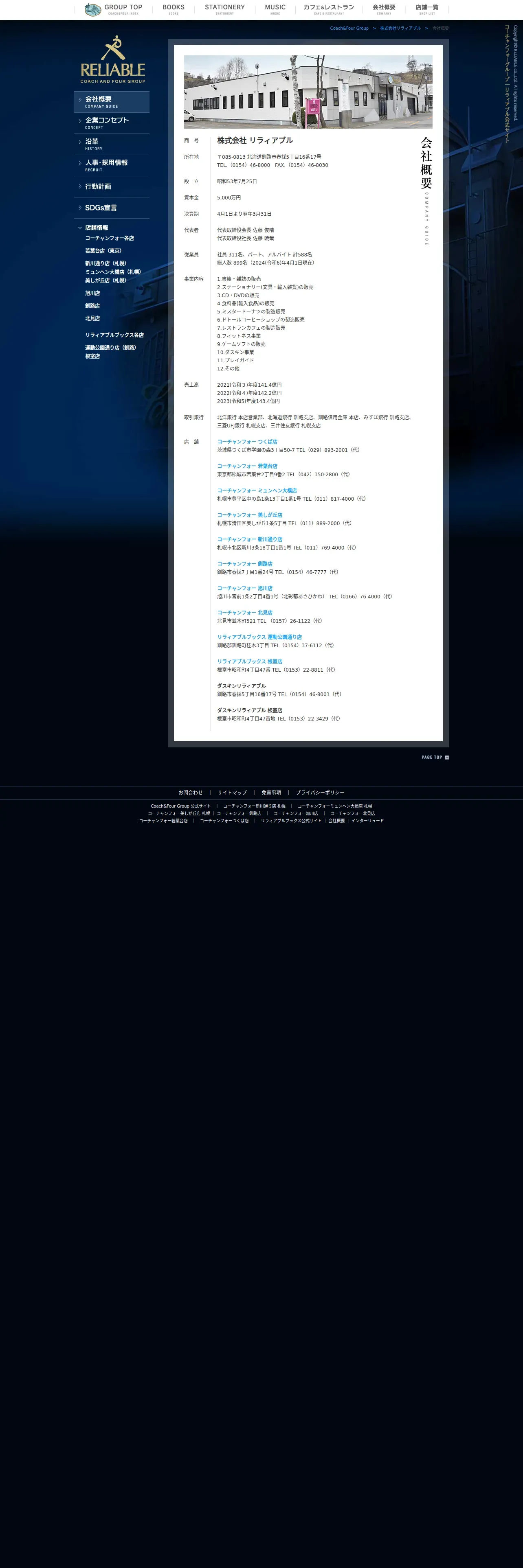
Task: Open コーチャンフォー つくば店 store link
Action: coord(247,442)
